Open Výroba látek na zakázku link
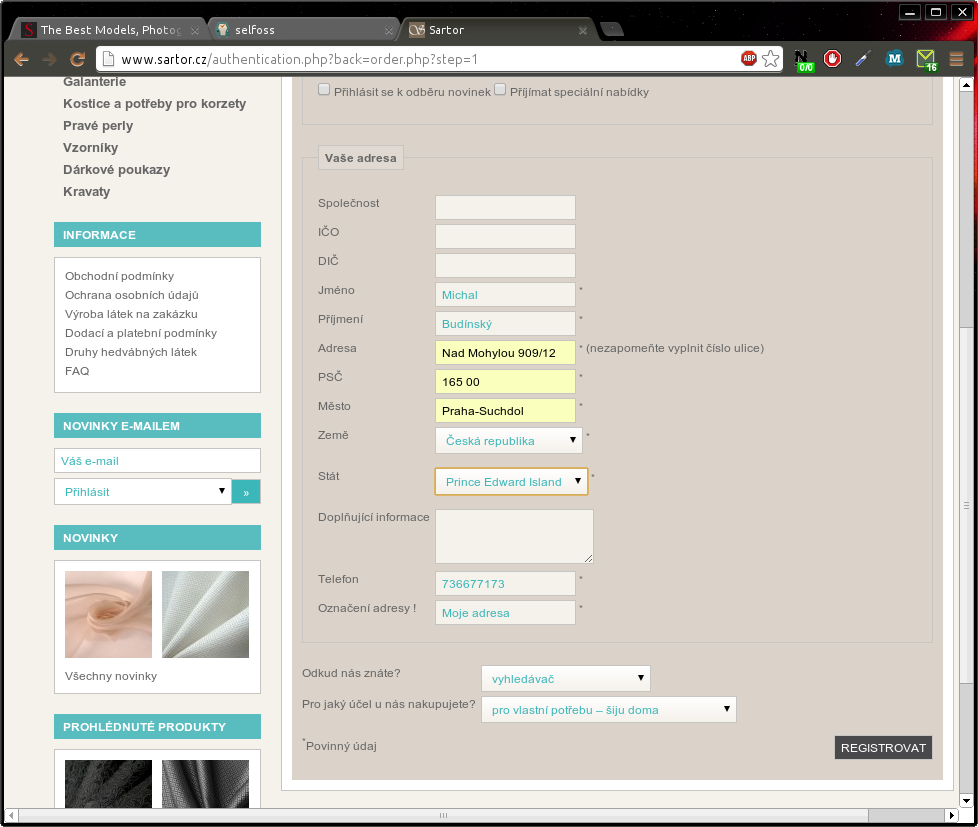978x827 pixels. click(x=131, y=314)
